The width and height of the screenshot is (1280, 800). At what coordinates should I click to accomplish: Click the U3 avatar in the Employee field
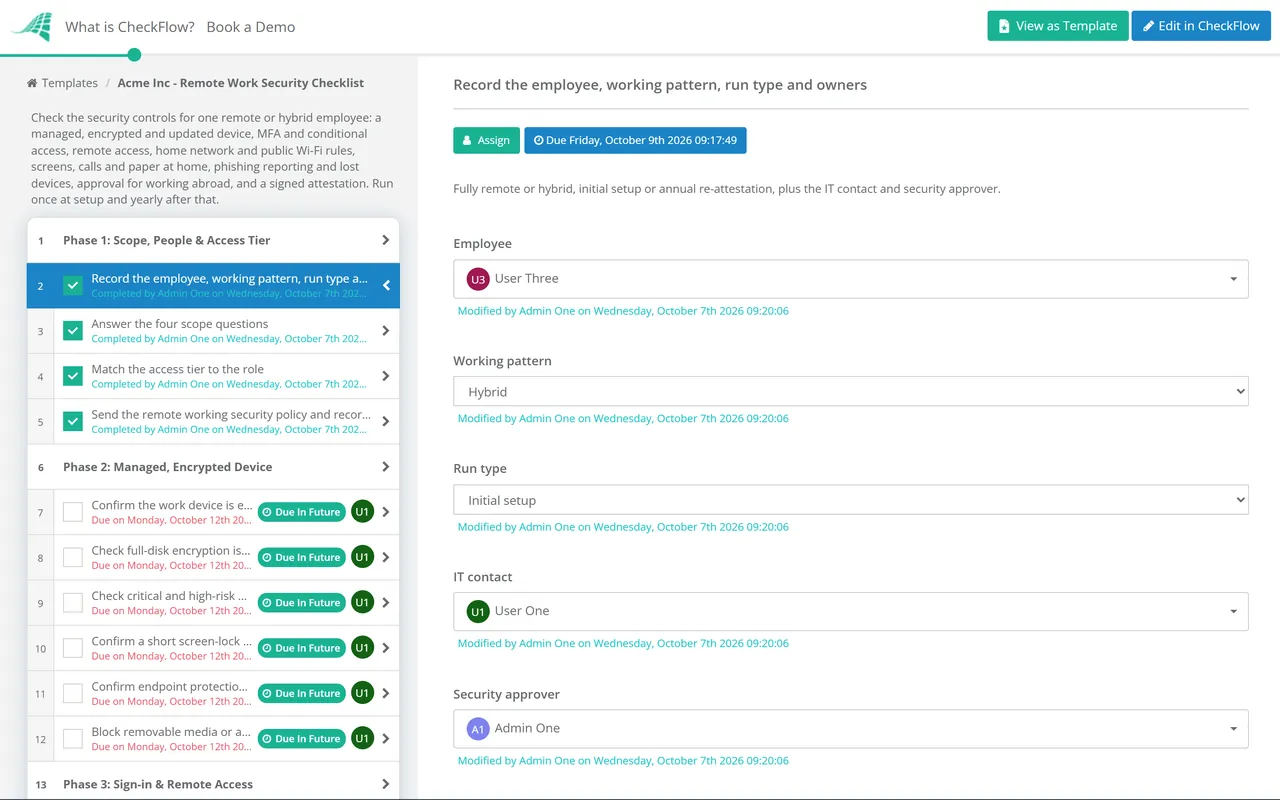478,279
